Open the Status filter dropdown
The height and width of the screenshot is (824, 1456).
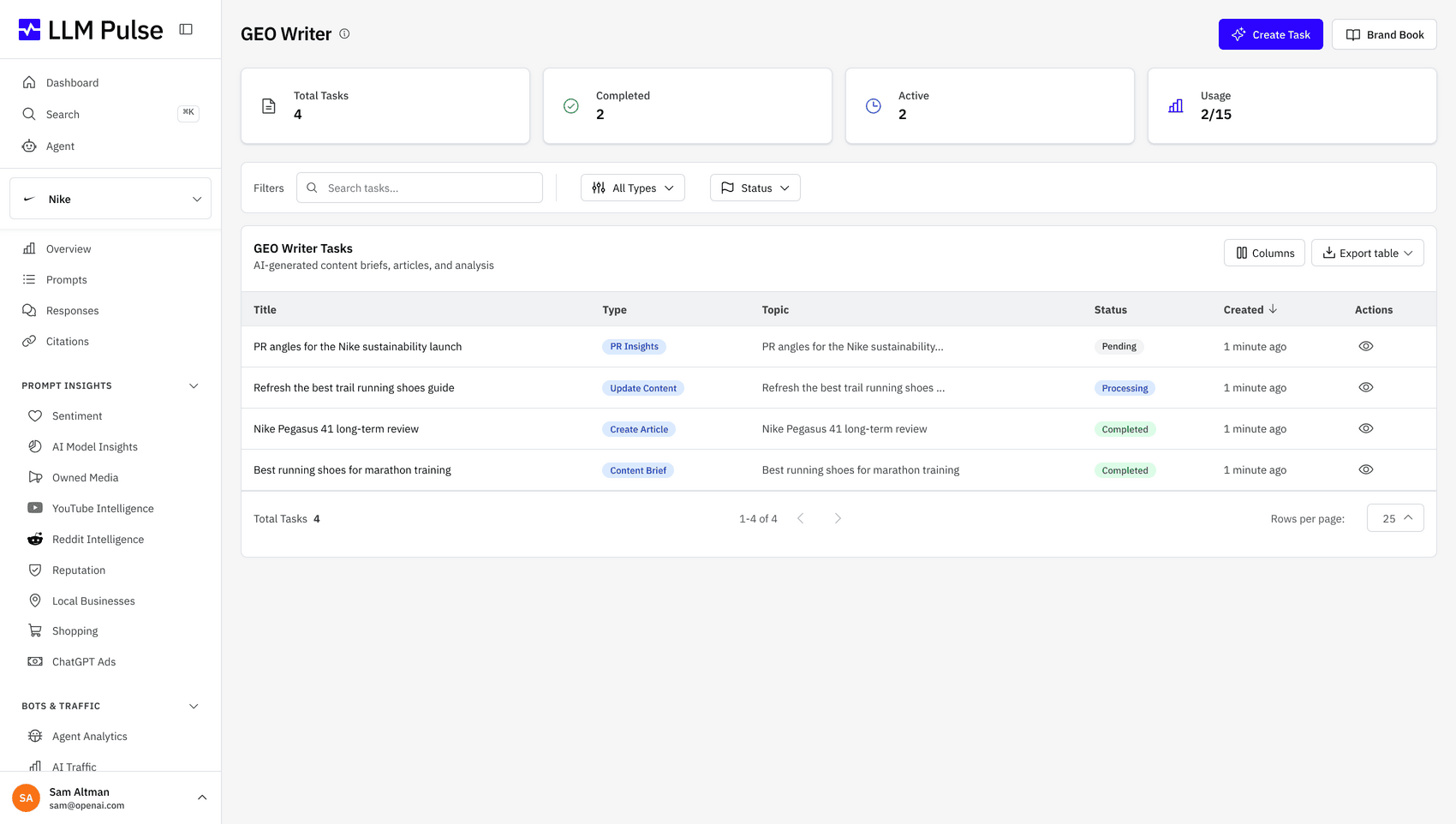tap(755, 188)
